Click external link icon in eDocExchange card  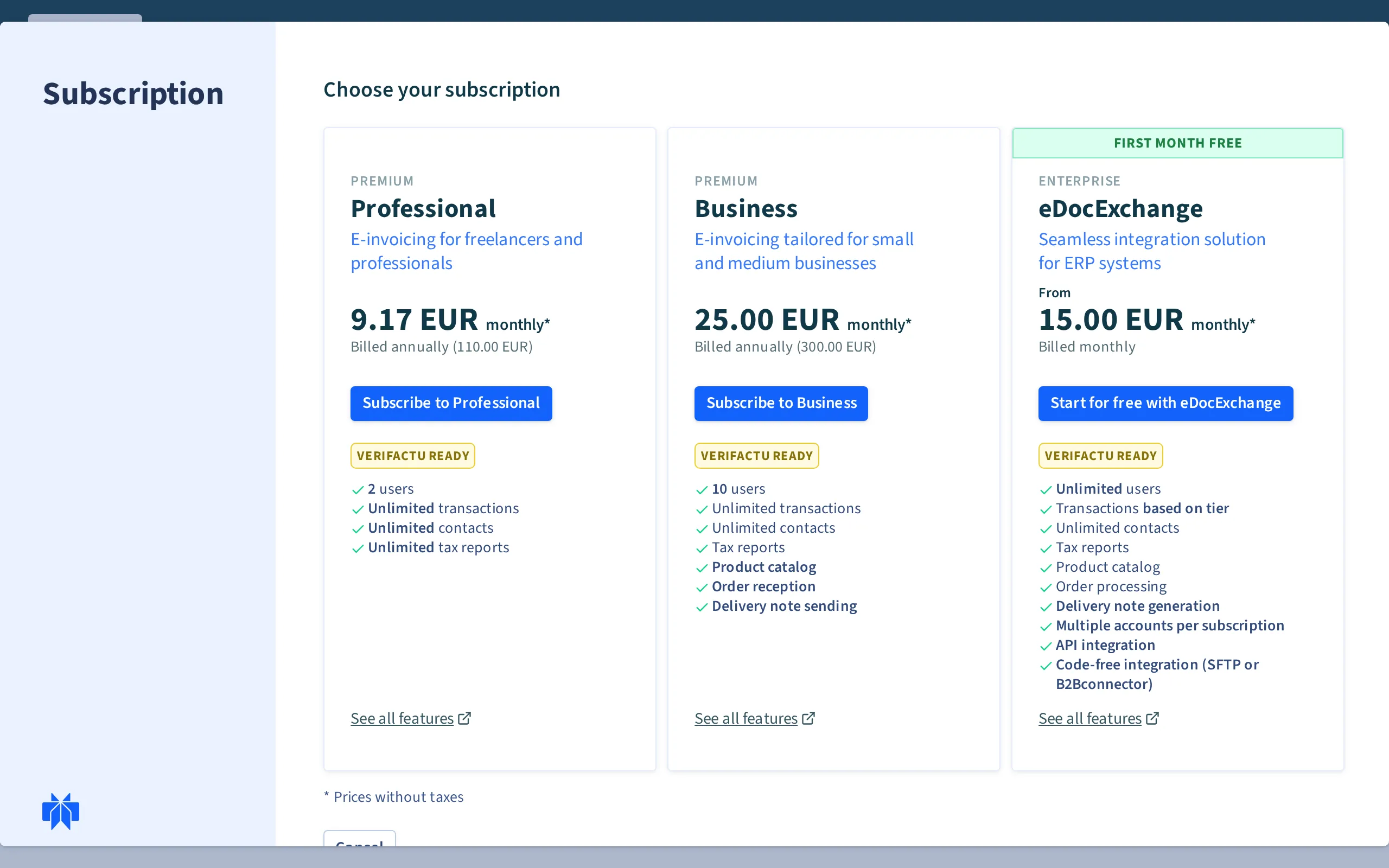tap(1152, 718)
